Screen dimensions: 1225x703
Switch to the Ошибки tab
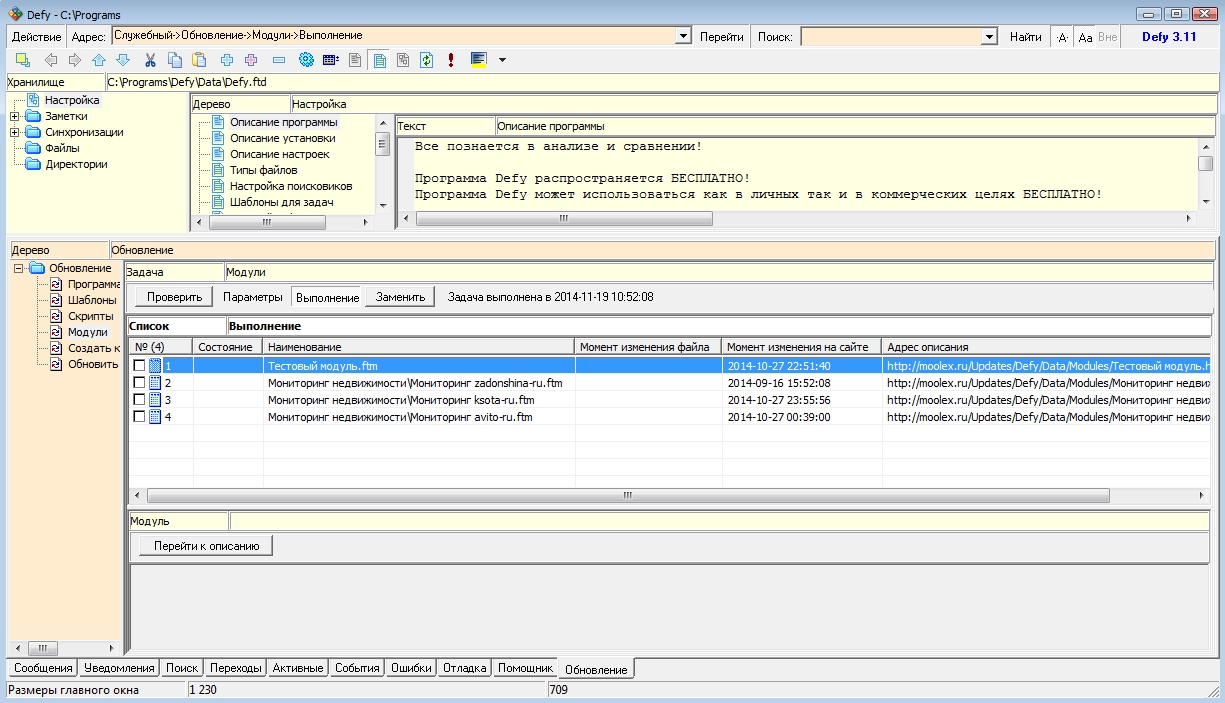click(x=411, y=668)
